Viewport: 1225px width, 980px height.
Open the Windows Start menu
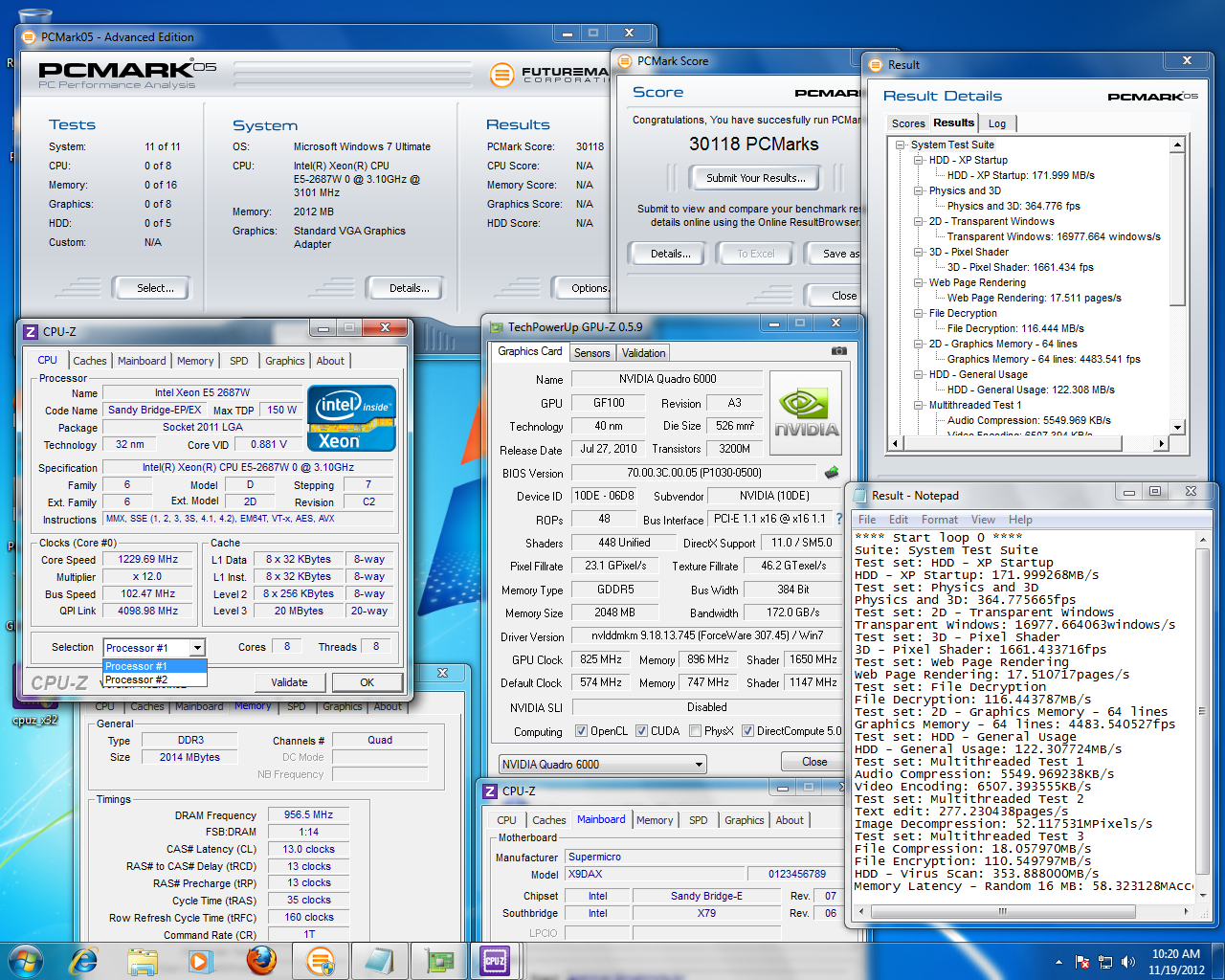pyautogui.click(x=26, y=960)
